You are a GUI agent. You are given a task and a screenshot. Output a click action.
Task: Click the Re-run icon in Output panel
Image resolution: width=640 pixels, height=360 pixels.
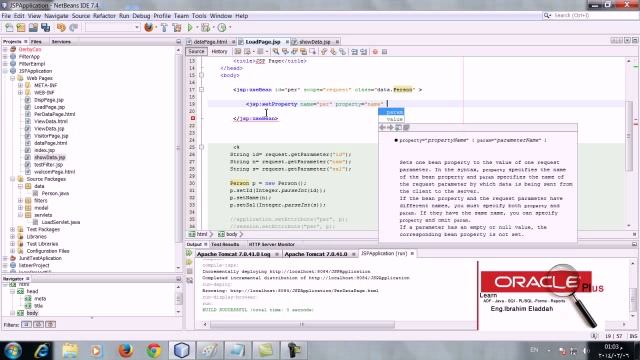point(189,253)
